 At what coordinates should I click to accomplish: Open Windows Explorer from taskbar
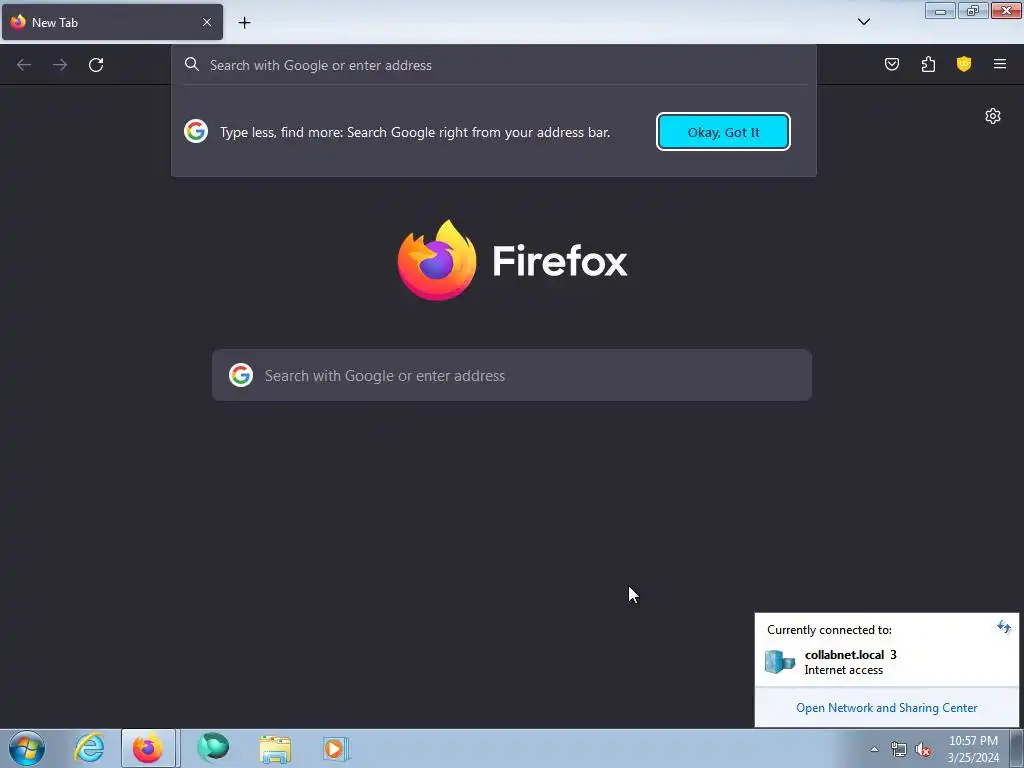[275, 749]
